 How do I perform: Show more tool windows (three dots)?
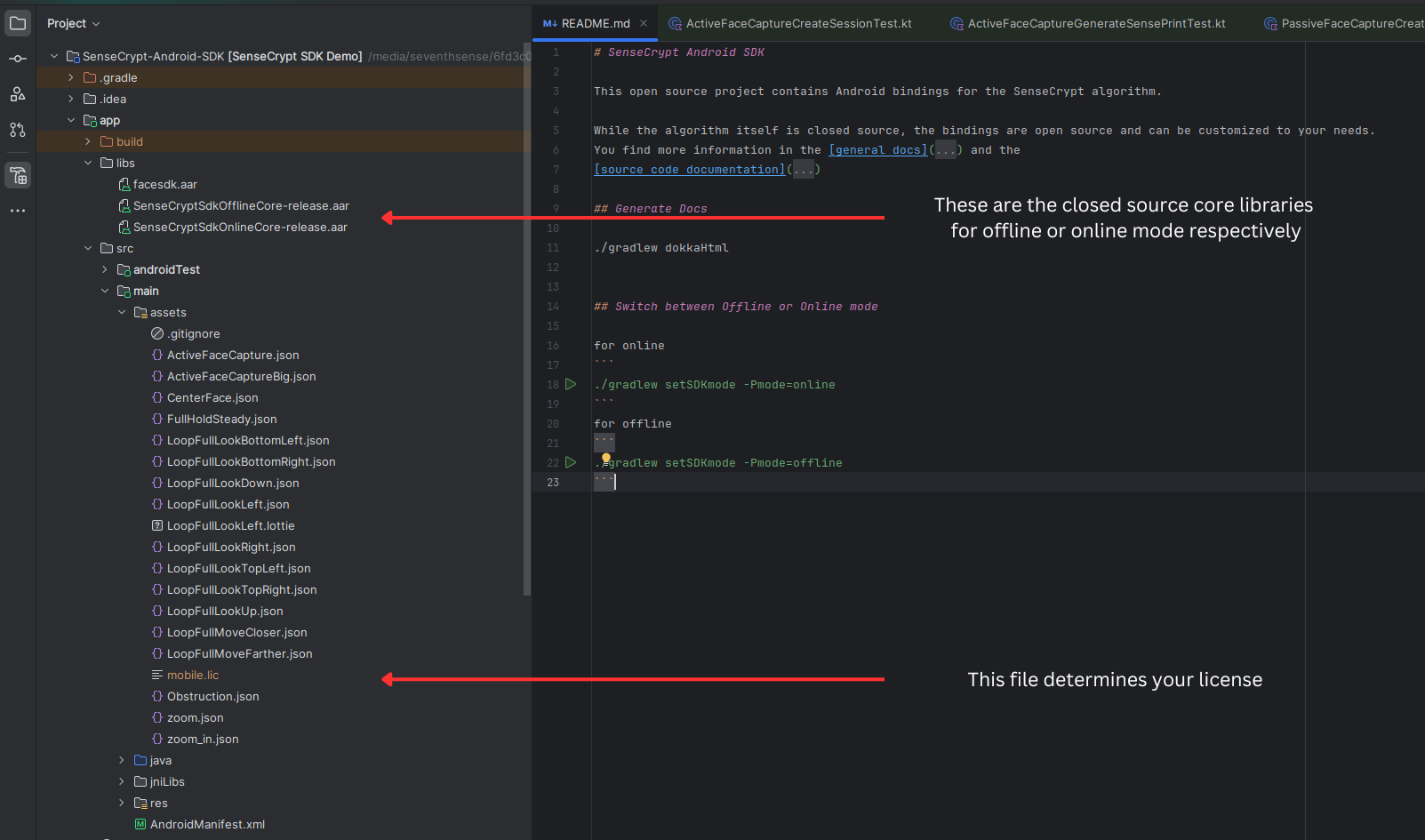point(18,211)
